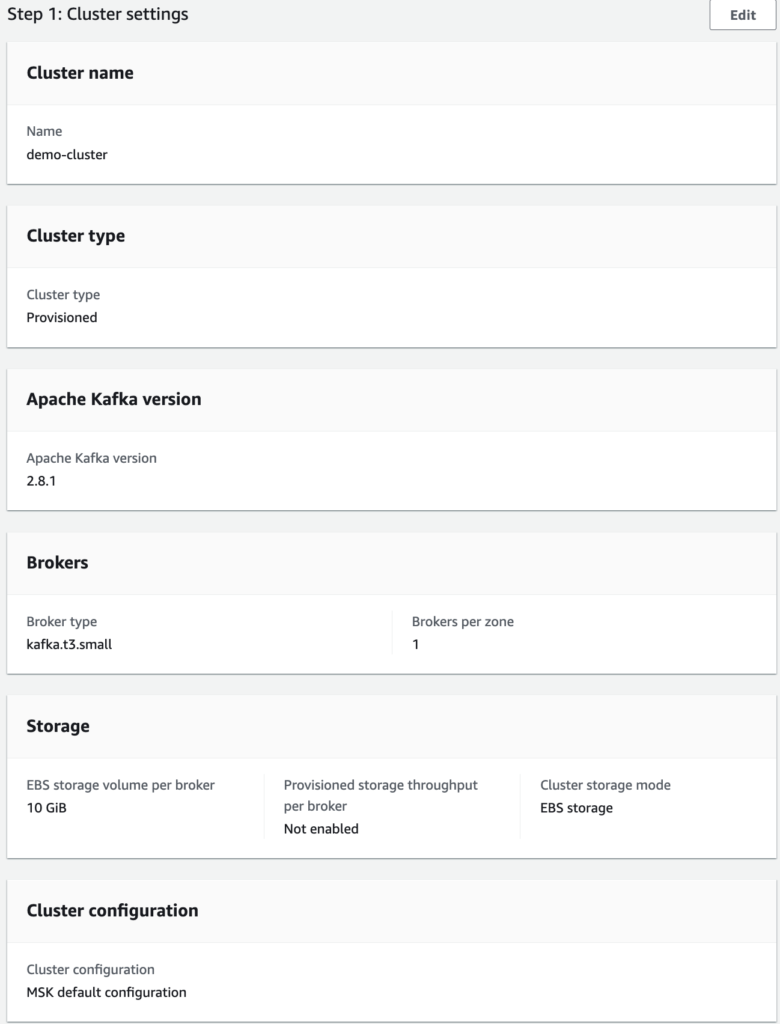Select the Provisioned cluster type value
The width and height of the screenshot is (780, 1024).
click(62, 317)
